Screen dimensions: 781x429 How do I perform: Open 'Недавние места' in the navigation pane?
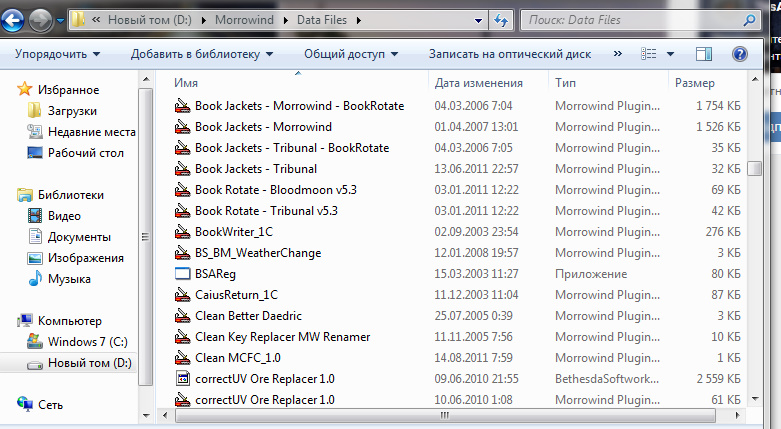(92, 132)
